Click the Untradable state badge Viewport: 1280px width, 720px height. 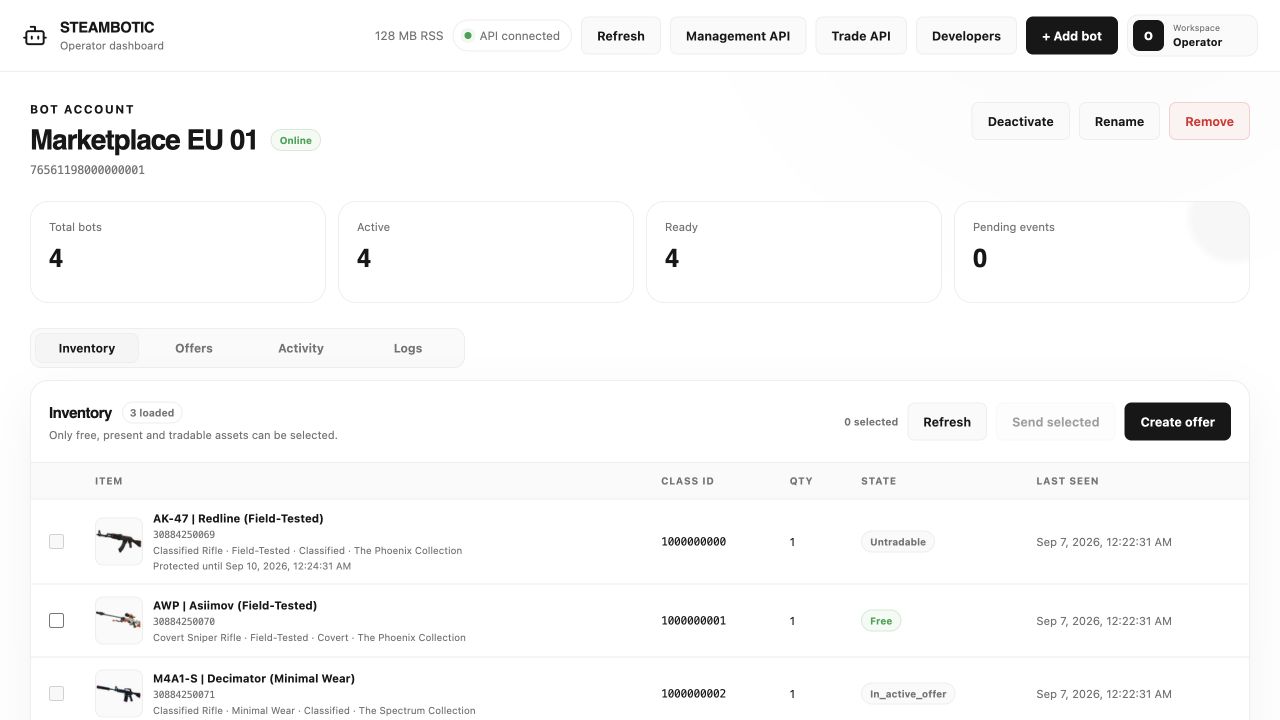[898, 542]
